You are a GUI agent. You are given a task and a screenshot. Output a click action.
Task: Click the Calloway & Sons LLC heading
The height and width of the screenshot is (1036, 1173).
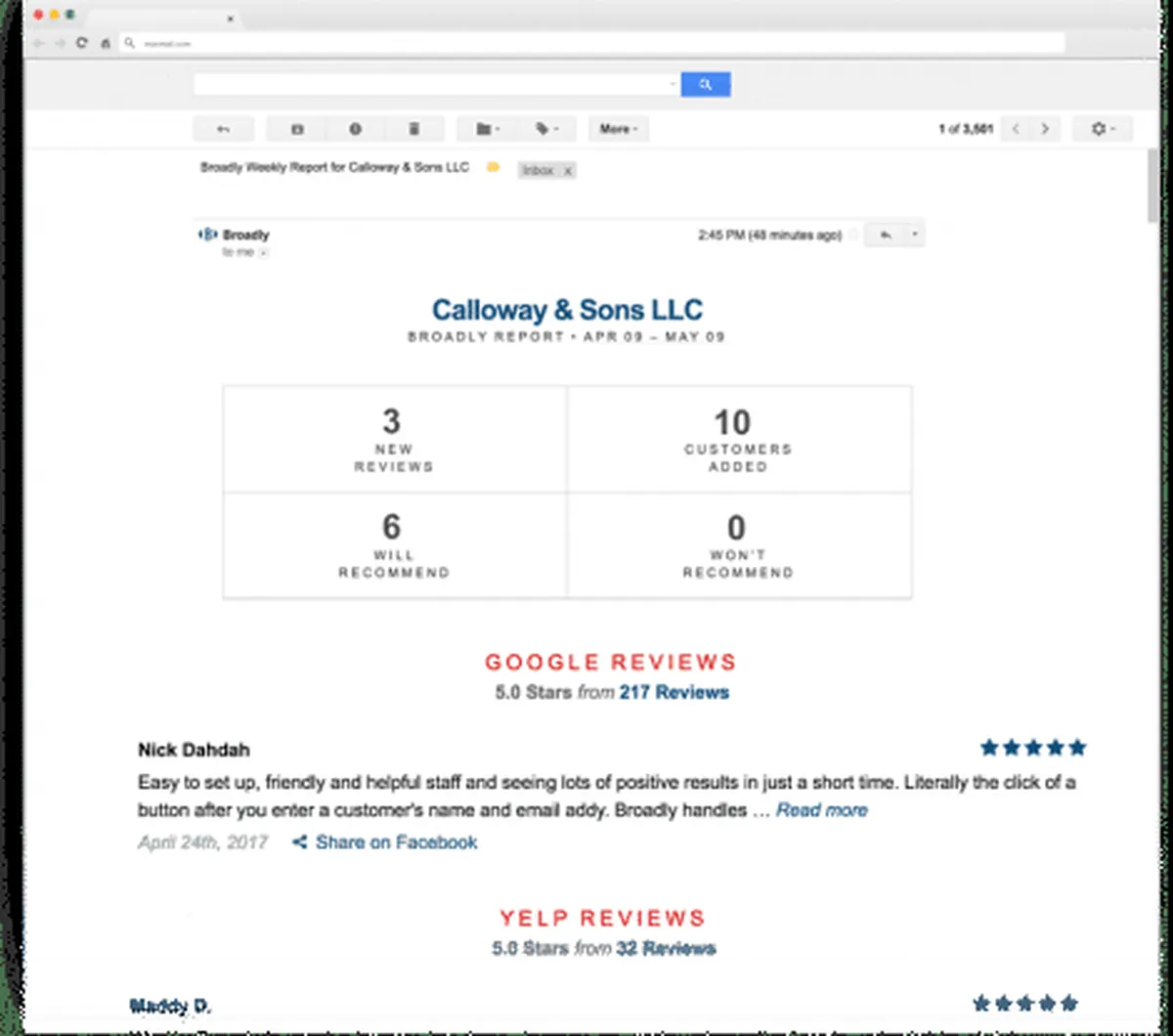pyautogui.click(x=568, y=310)
